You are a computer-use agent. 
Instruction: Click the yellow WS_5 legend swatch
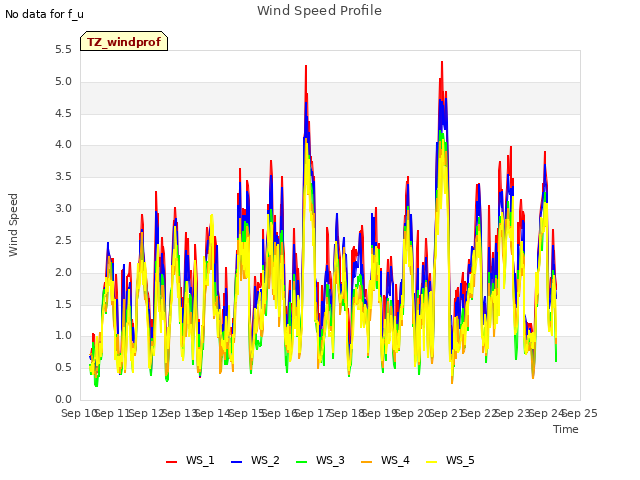coord(431,462)
